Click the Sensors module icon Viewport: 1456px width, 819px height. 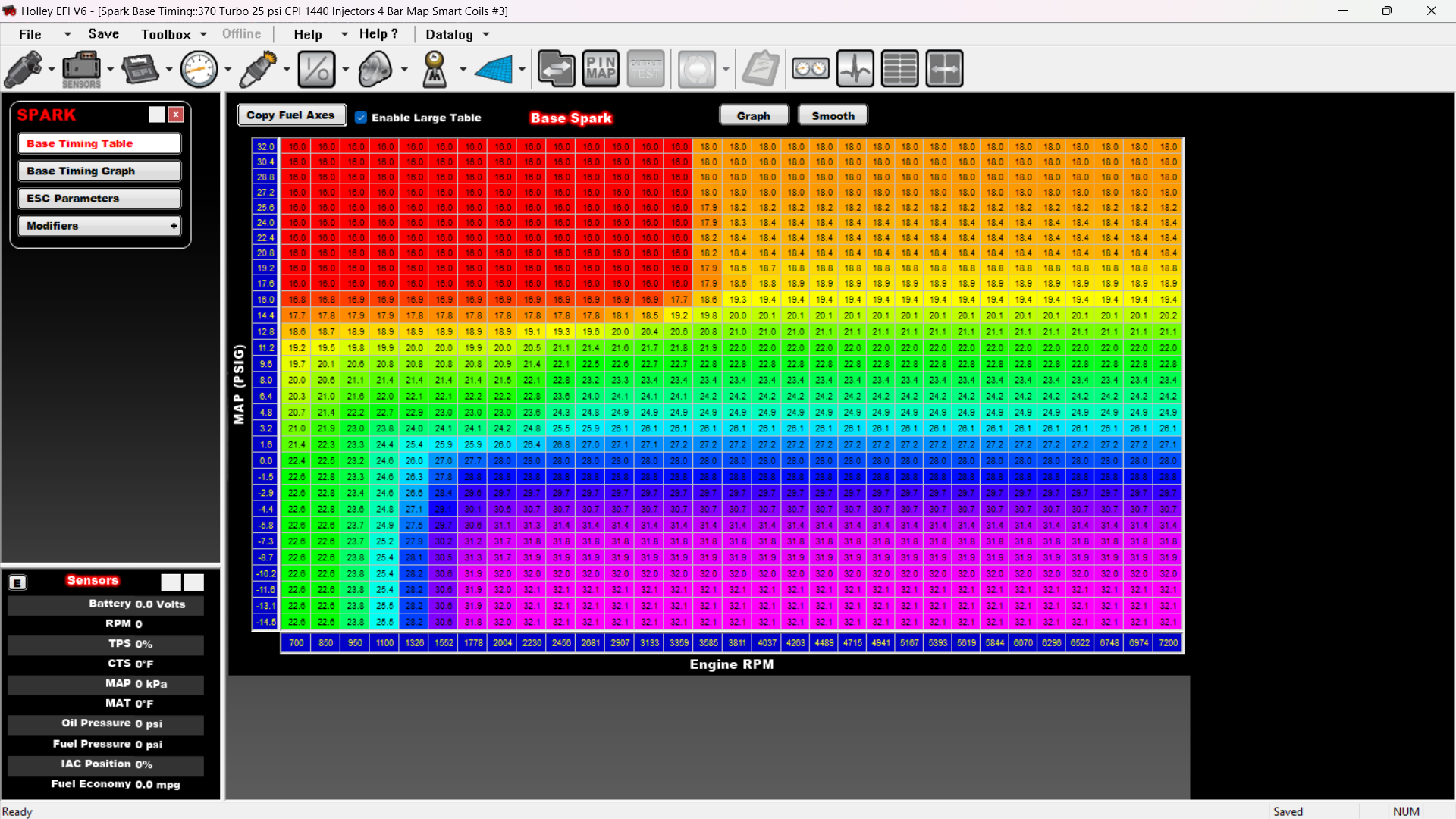81,69
